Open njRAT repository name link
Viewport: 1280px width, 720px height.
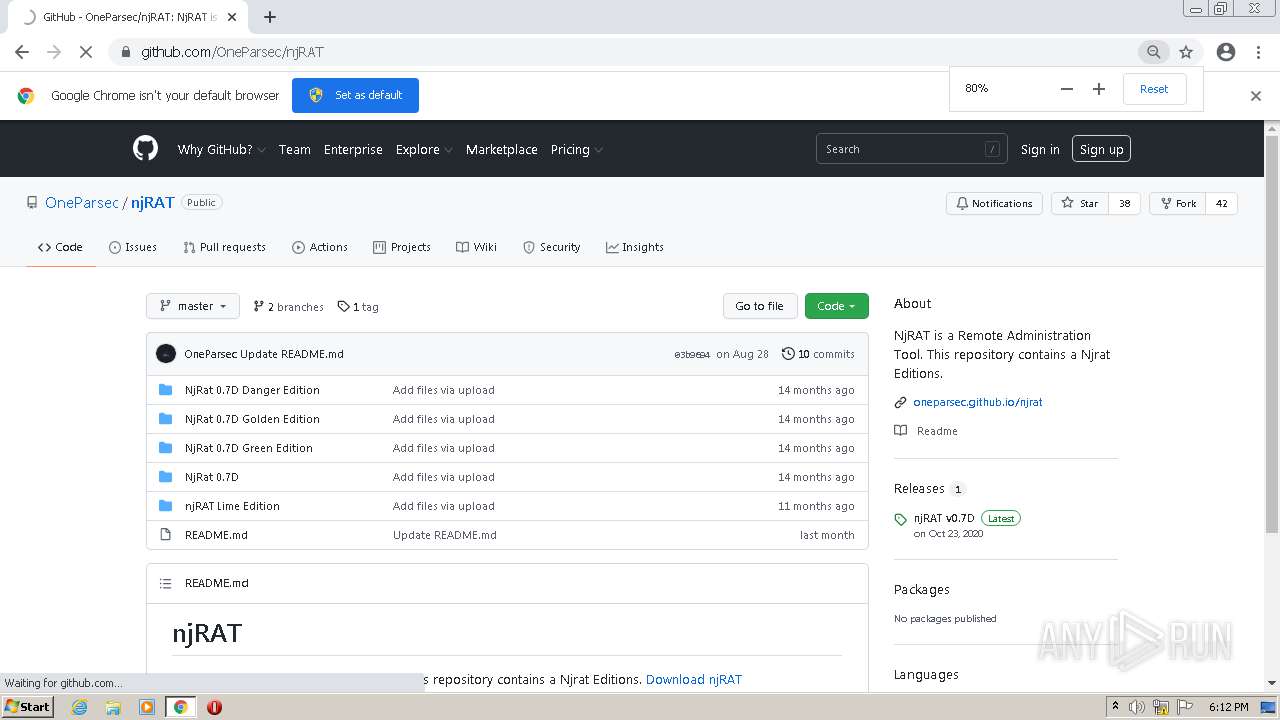(153, 202)
